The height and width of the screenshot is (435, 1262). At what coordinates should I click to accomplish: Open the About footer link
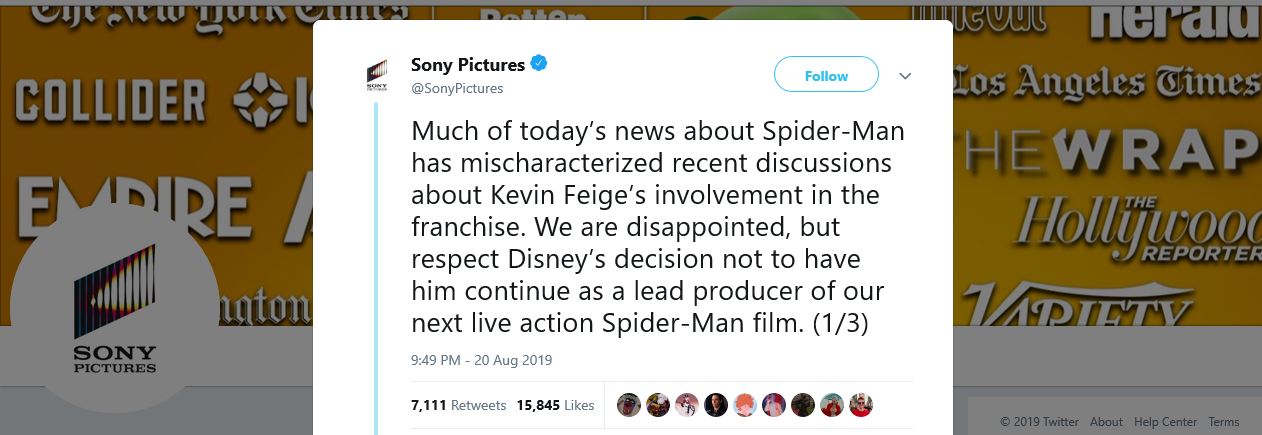(x=1106, y=422)
